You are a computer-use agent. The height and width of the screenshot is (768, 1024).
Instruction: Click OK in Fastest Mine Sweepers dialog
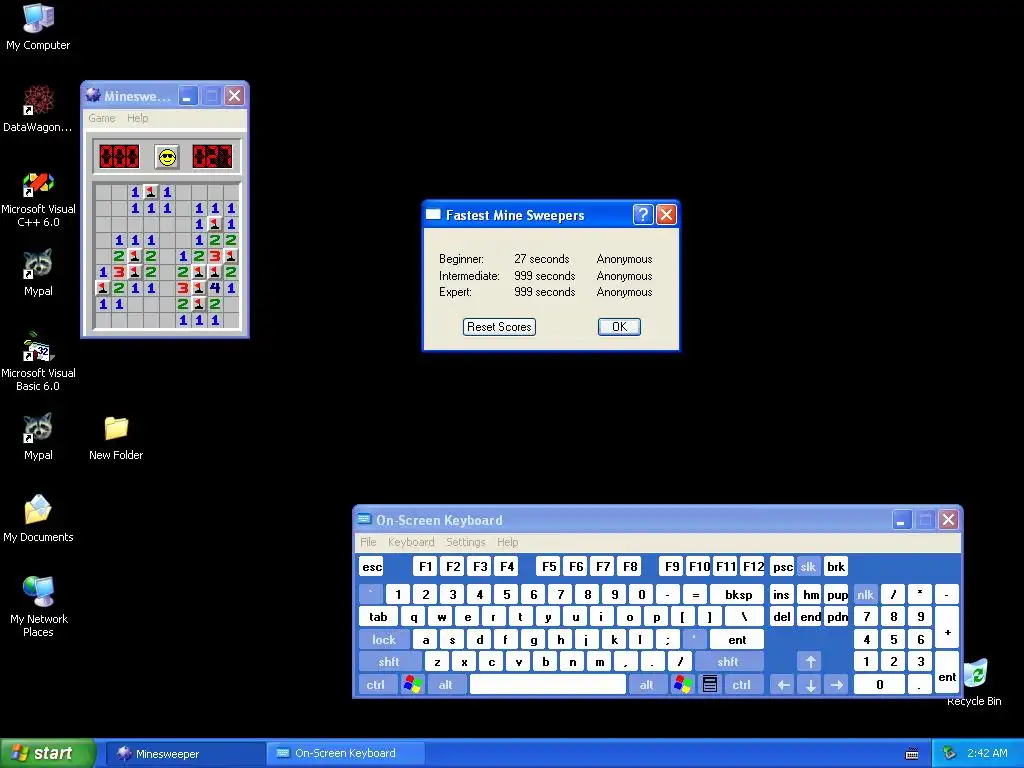pos(619,327)
